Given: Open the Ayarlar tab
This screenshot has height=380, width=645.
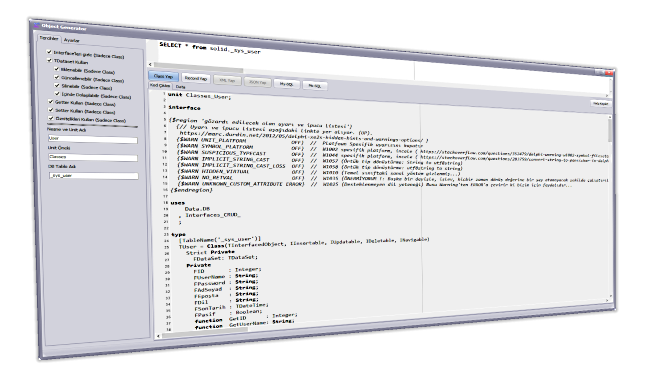Looking at the screenshot, I should point(72,40).
